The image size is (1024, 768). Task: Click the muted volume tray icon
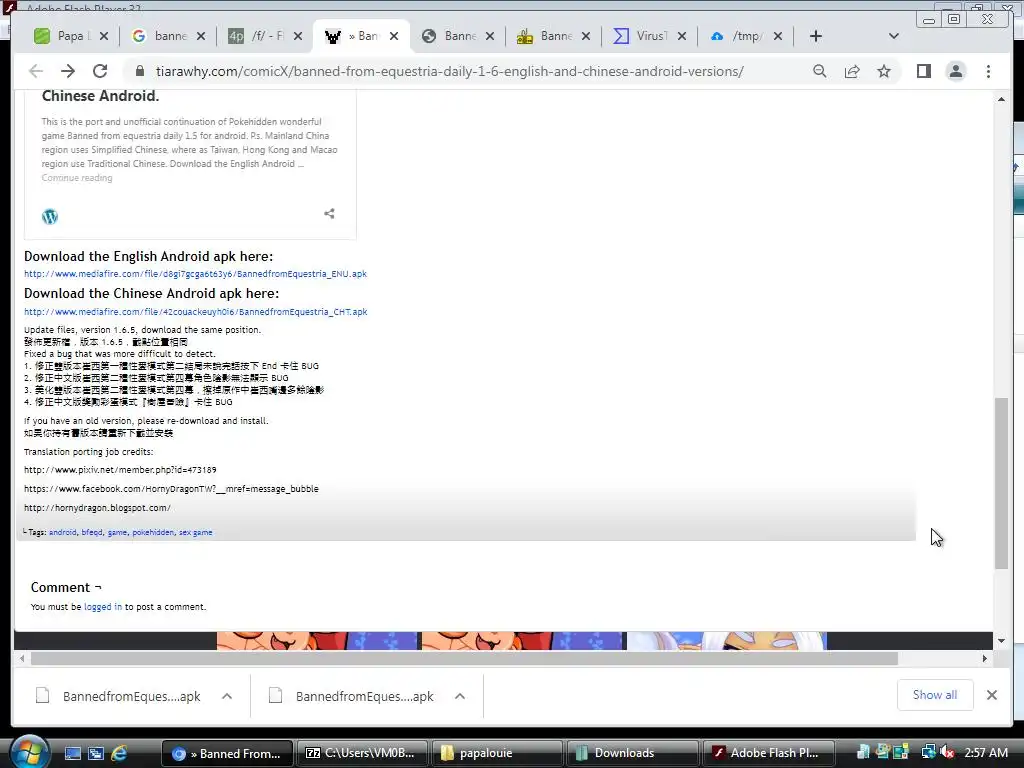pos(948,753)
